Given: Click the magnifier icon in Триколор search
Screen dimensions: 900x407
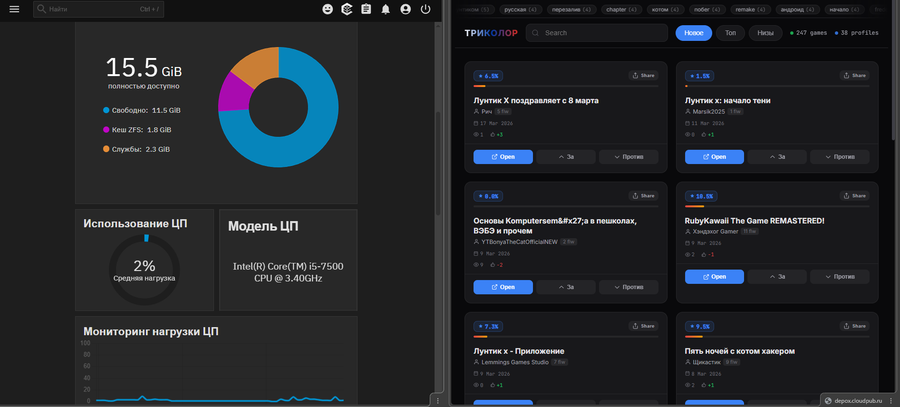Looking at the screenshot, I should [536, 33].
